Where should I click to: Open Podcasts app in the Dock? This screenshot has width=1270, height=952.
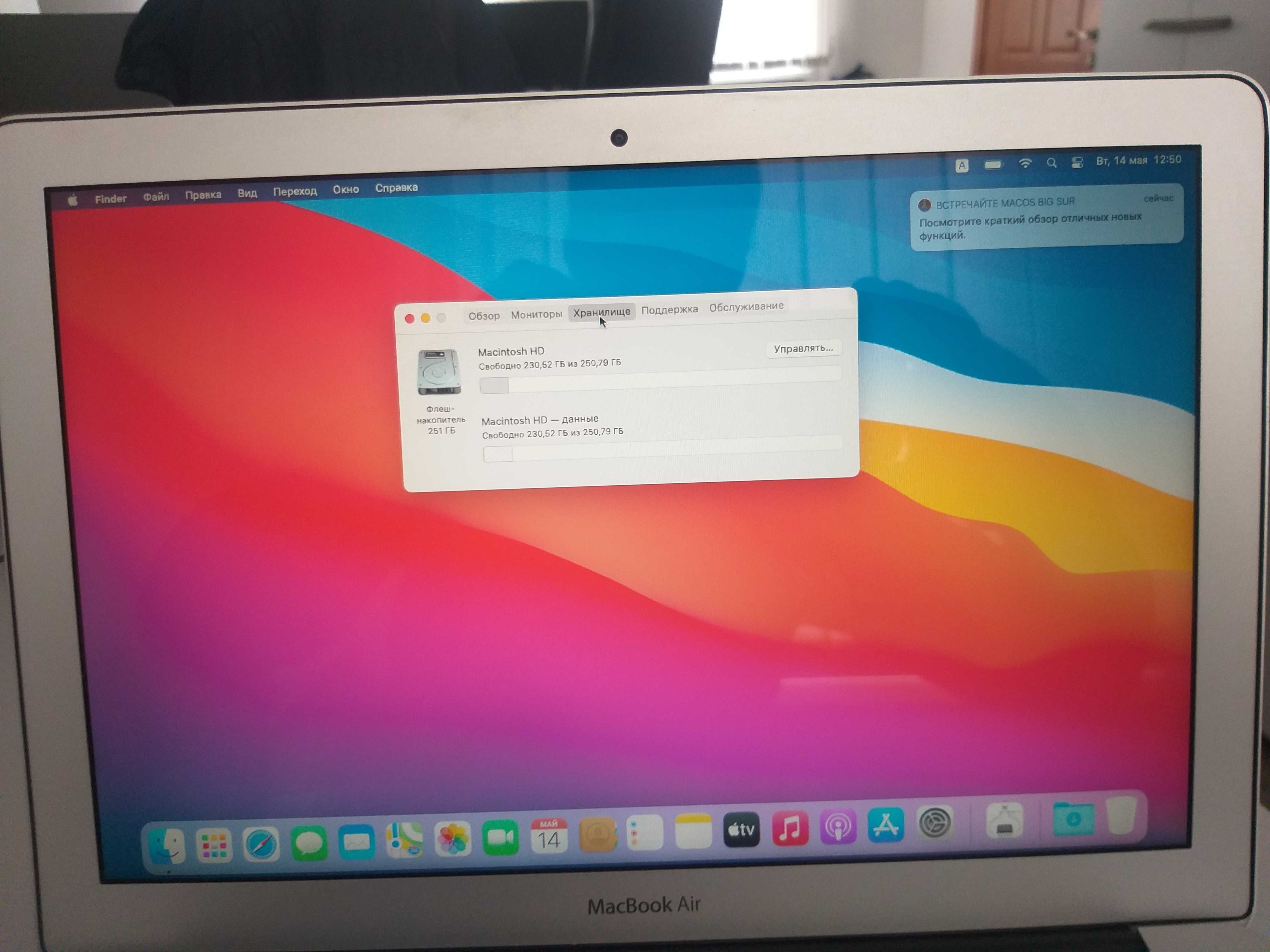838,827
